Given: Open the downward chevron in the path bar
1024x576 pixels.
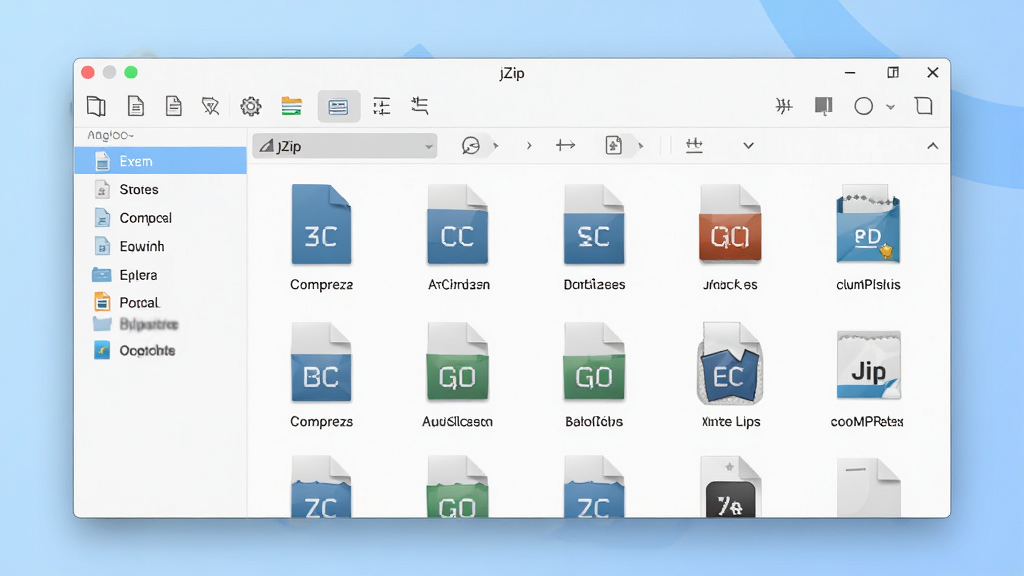Looking at the screenshot, I should (748, 146).
